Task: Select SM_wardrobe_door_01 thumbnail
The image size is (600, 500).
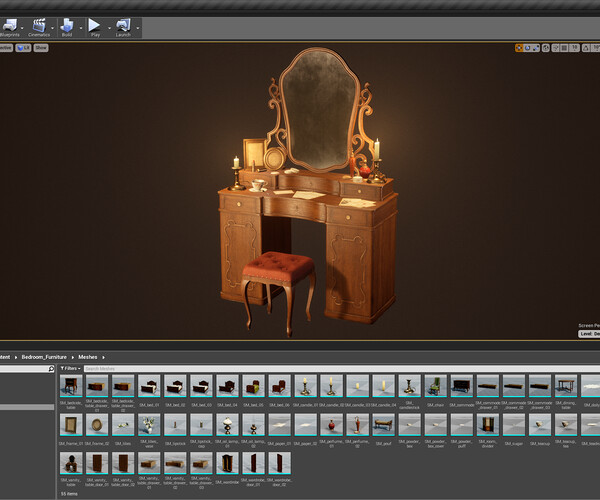Action: click(253, 463)
